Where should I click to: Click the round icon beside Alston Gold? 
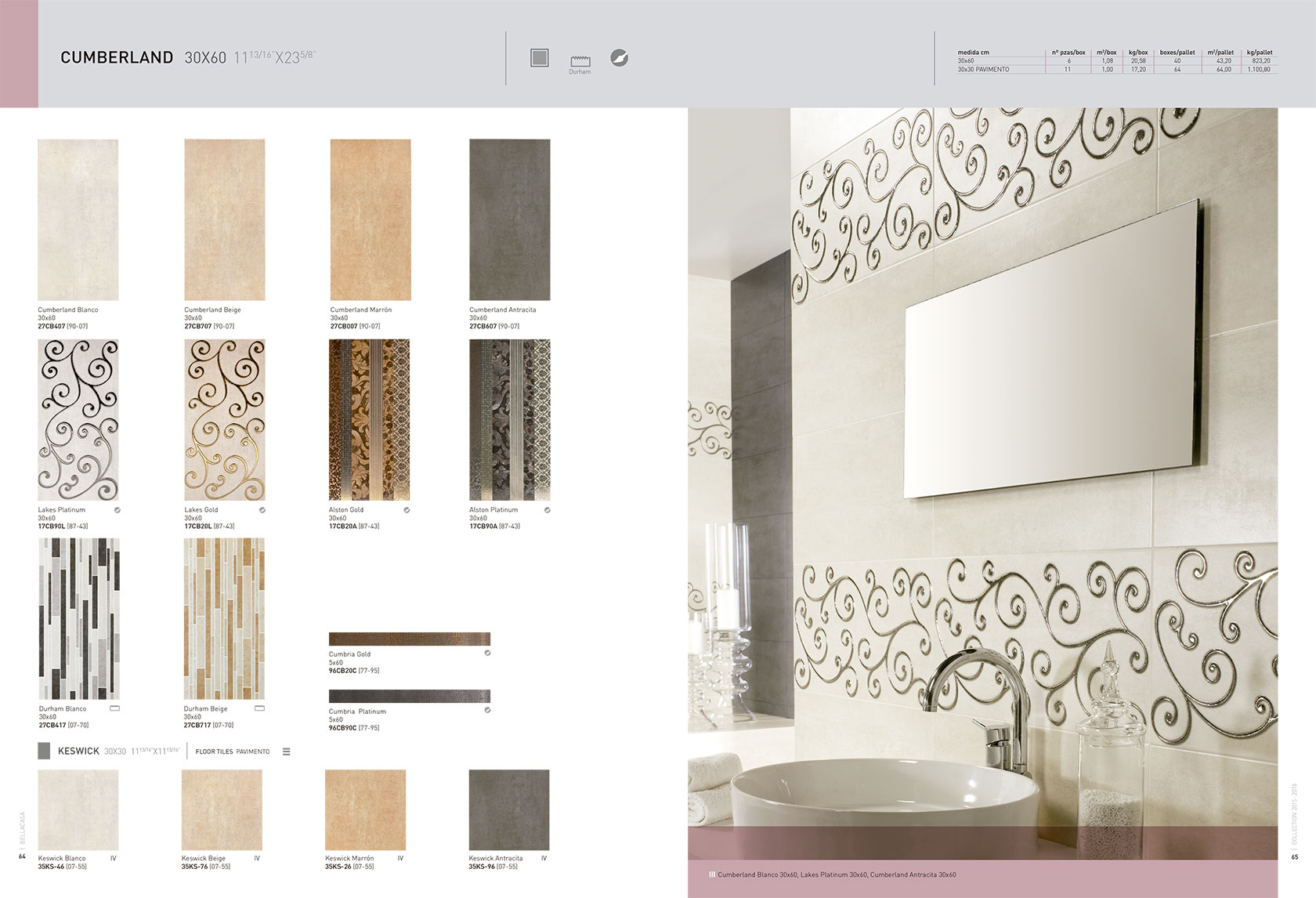click(407, 510)
